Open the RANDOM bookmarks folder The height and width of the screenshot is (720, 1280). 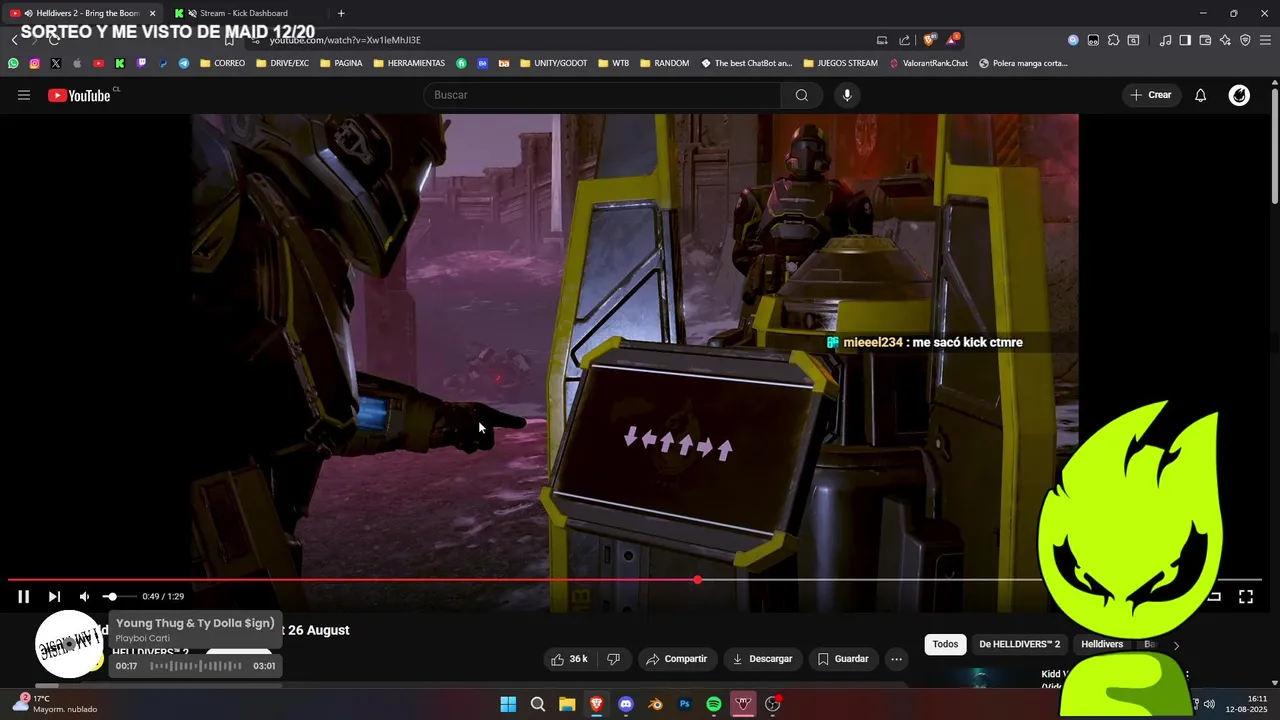[x=664, y=63]
